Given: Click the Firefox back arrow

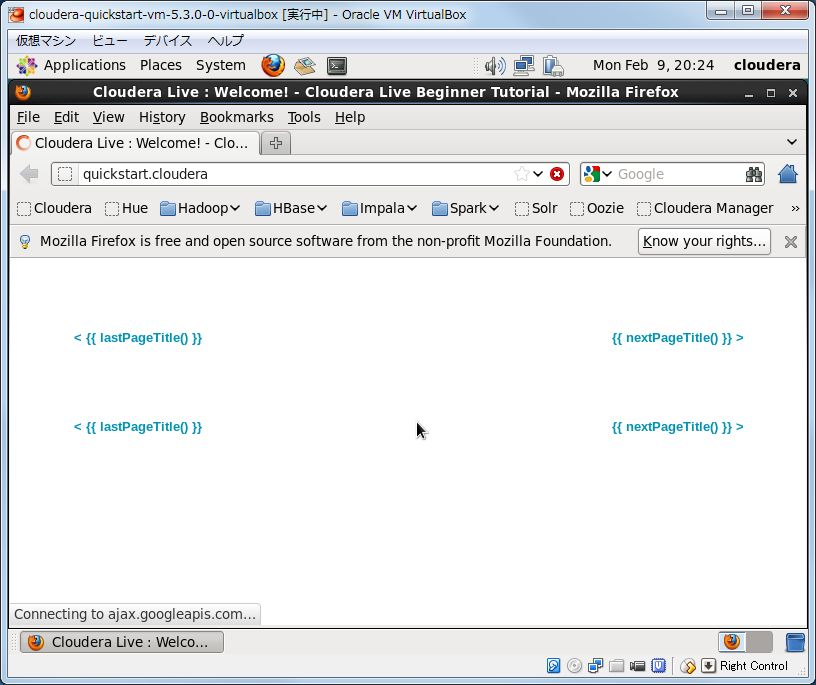Looking at the screenshot, I should coord(30,174).
